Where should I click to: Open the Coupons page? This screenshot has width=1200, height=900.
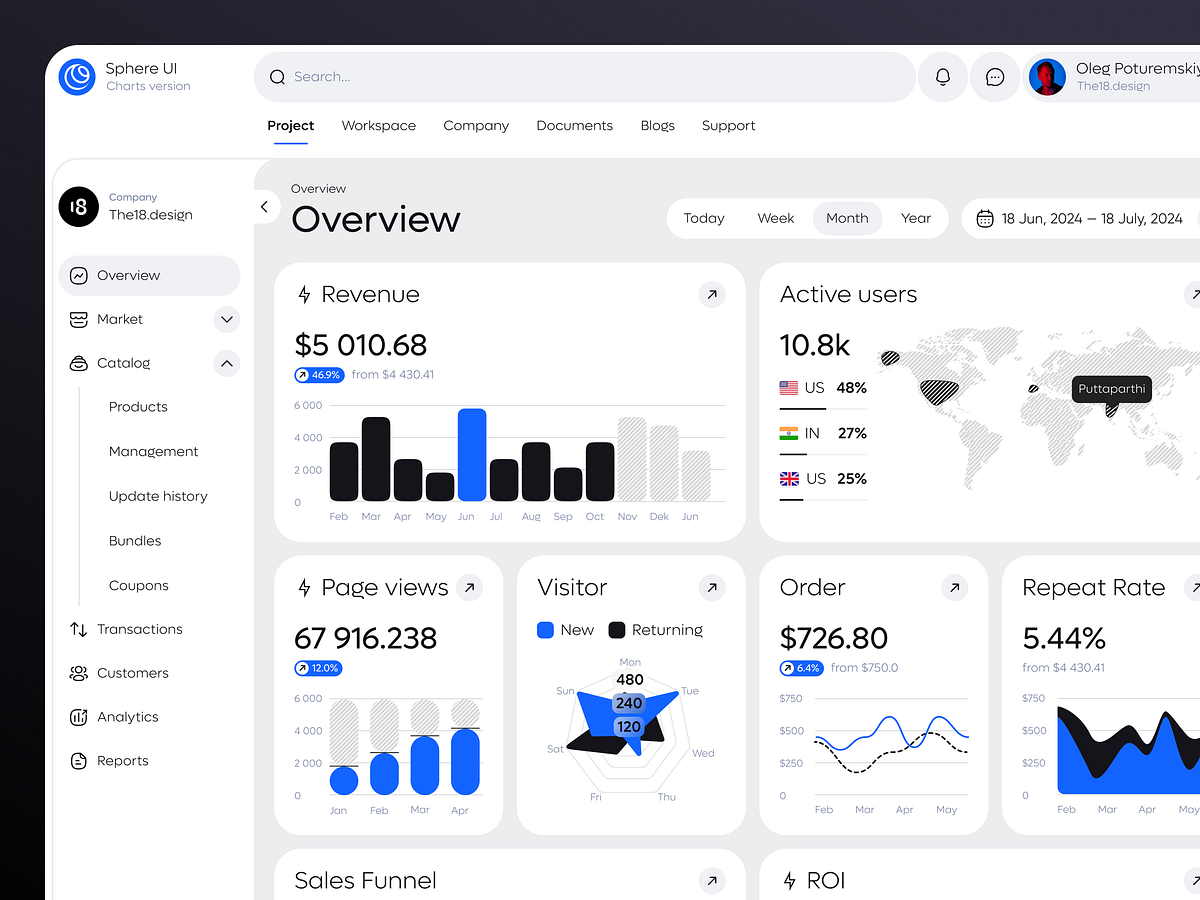[x=138, y=585]
